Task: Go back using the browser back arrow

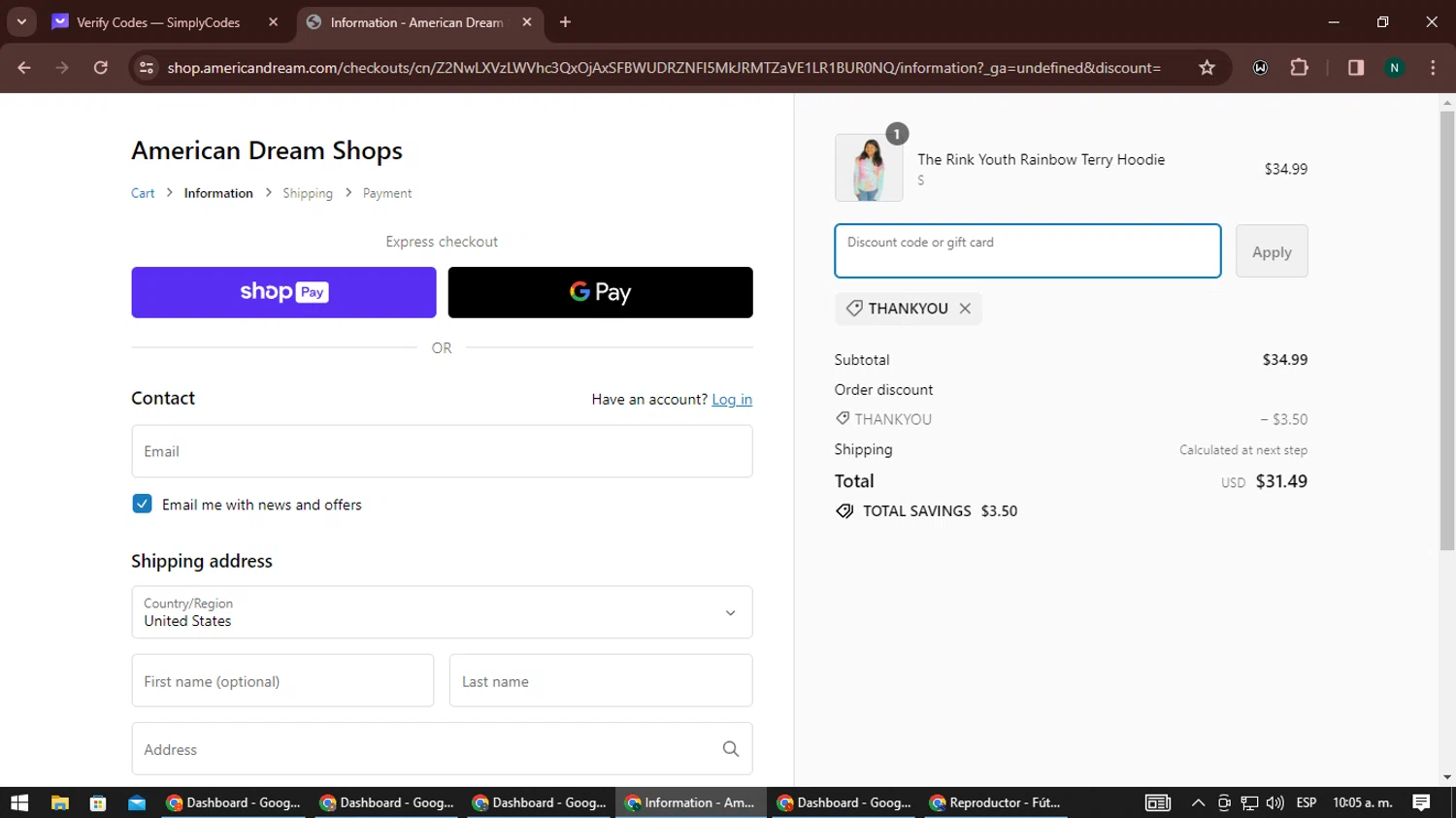Action: pyautogui.click(x=24, y=68)
